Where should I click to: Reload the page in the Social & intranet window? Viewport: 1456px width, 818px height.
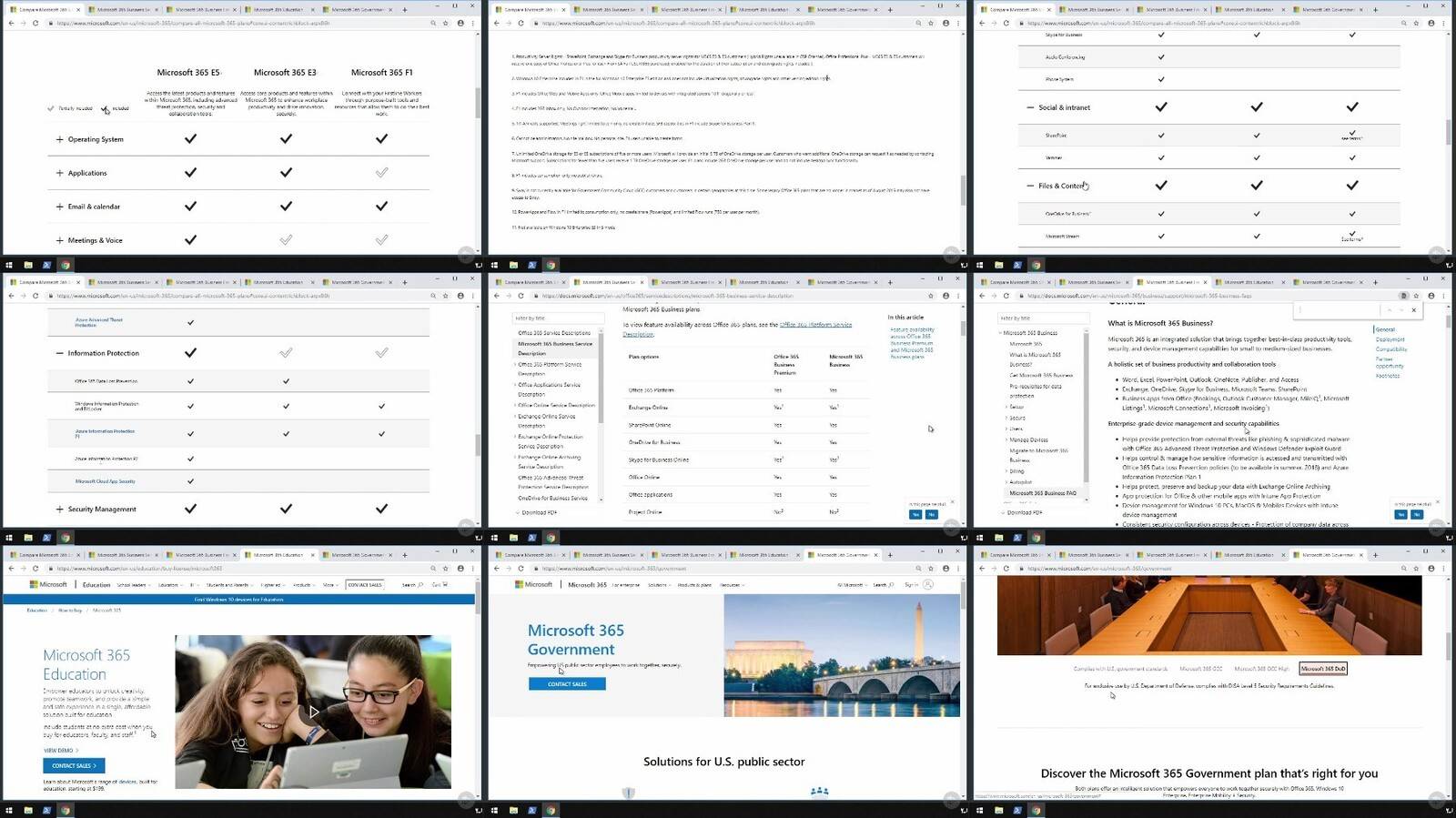1006,23
